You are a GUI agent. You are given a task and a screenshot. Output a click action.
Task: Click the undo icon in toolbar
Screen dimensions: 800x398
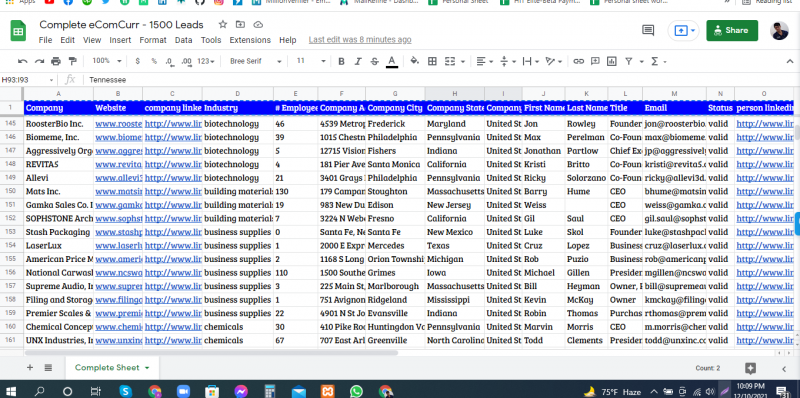22,61
